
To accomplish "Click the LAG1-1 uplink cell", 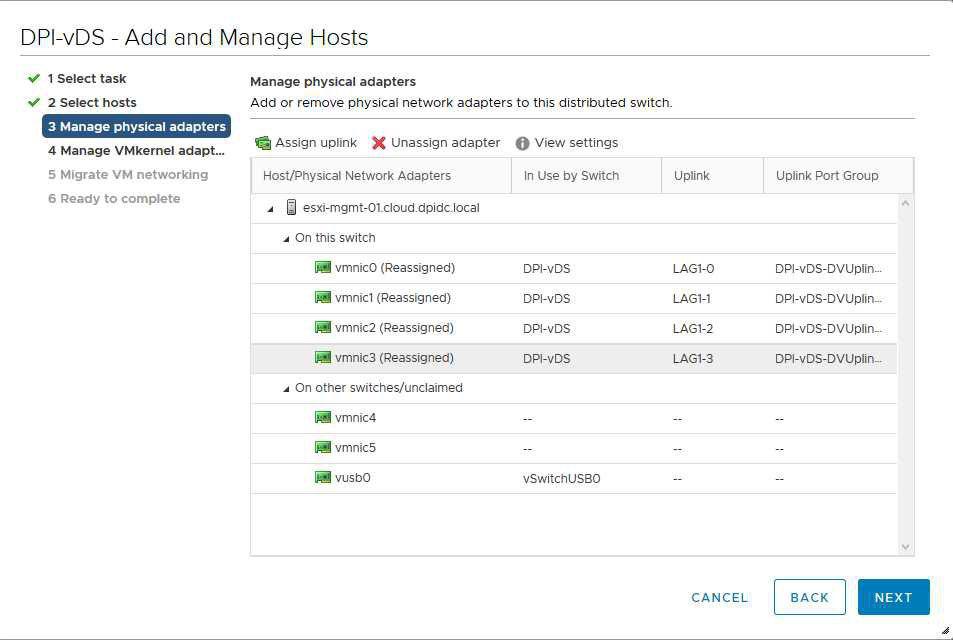I will pos(691,298).
